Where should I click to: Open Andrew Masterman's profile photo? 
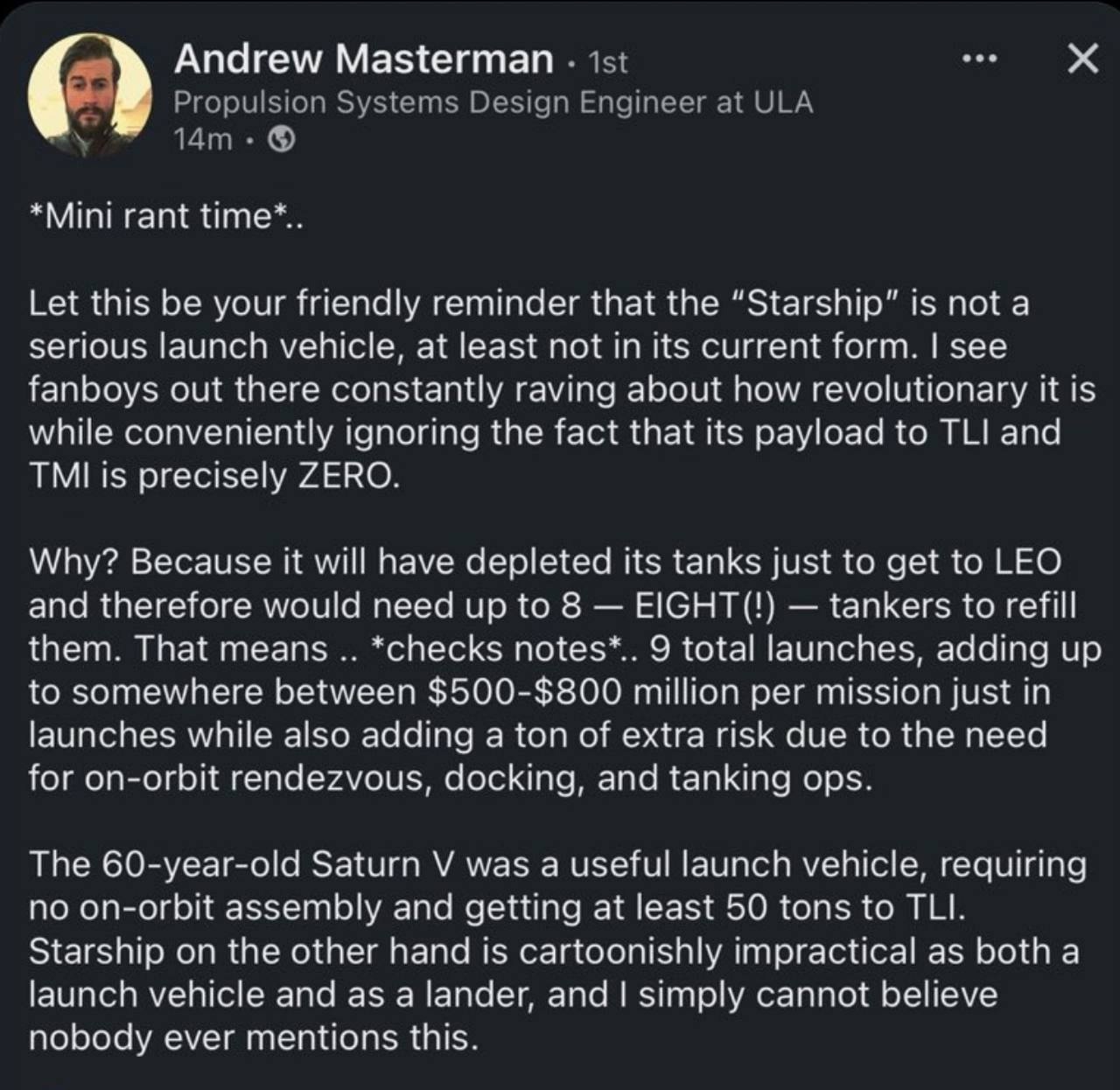(90, 95)
